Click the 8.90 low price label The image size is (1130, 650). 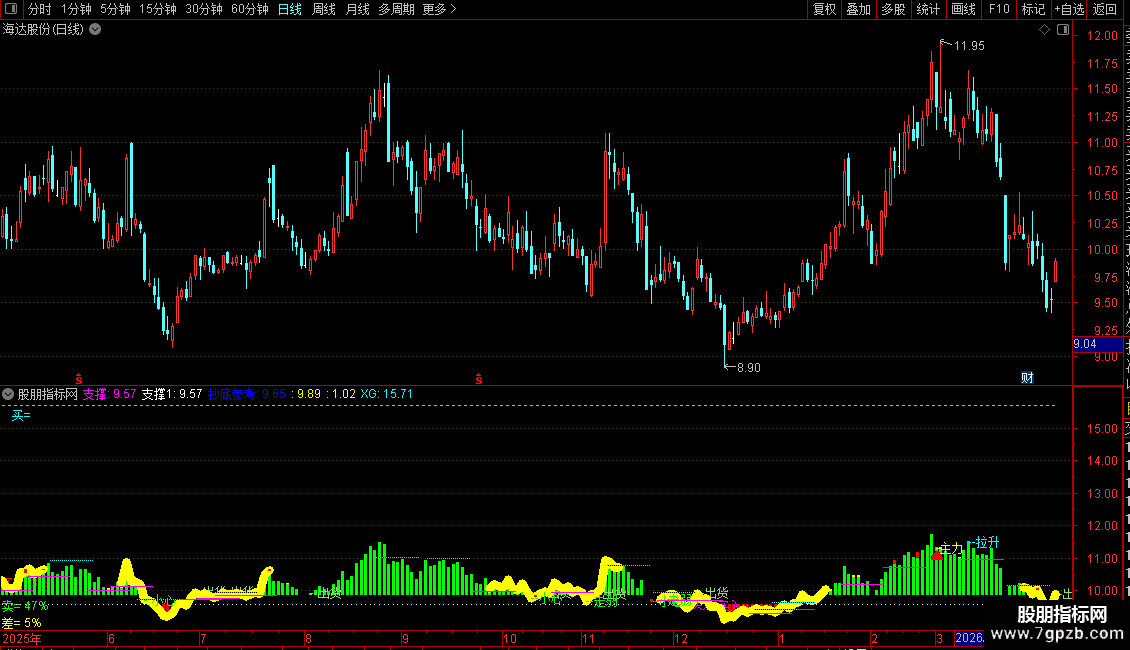(x=749, y=368)
